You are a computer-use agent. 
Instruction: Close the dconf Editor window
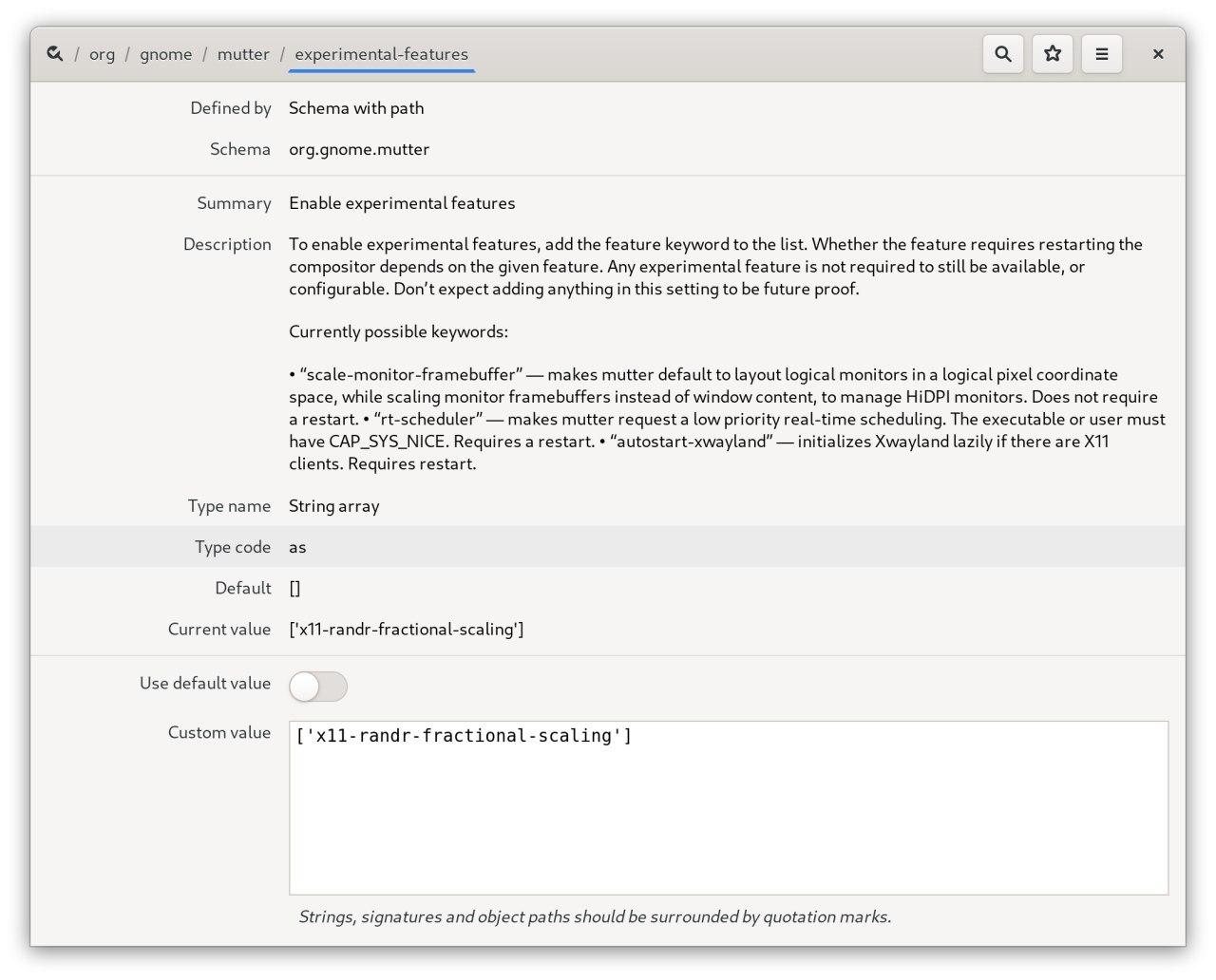(x=1158, y=54)
